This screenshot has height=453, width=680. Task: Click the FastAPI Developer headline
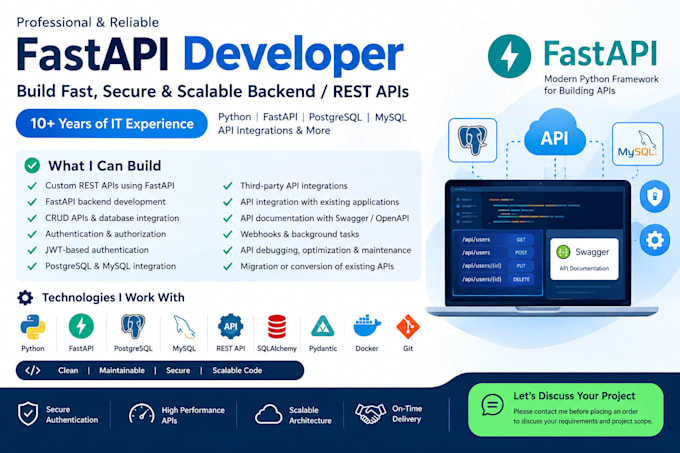click(x=210, y=55)
